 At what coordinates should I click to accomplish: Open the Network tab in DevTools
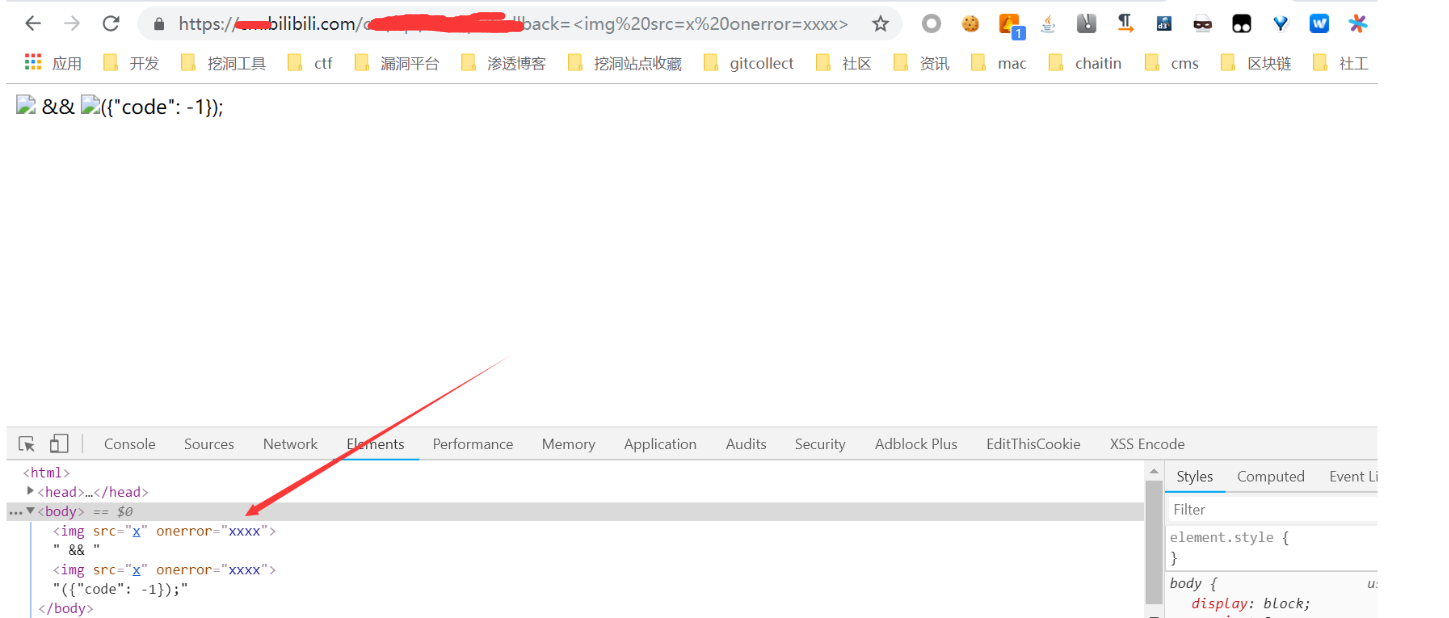click(x=290, y=444)
